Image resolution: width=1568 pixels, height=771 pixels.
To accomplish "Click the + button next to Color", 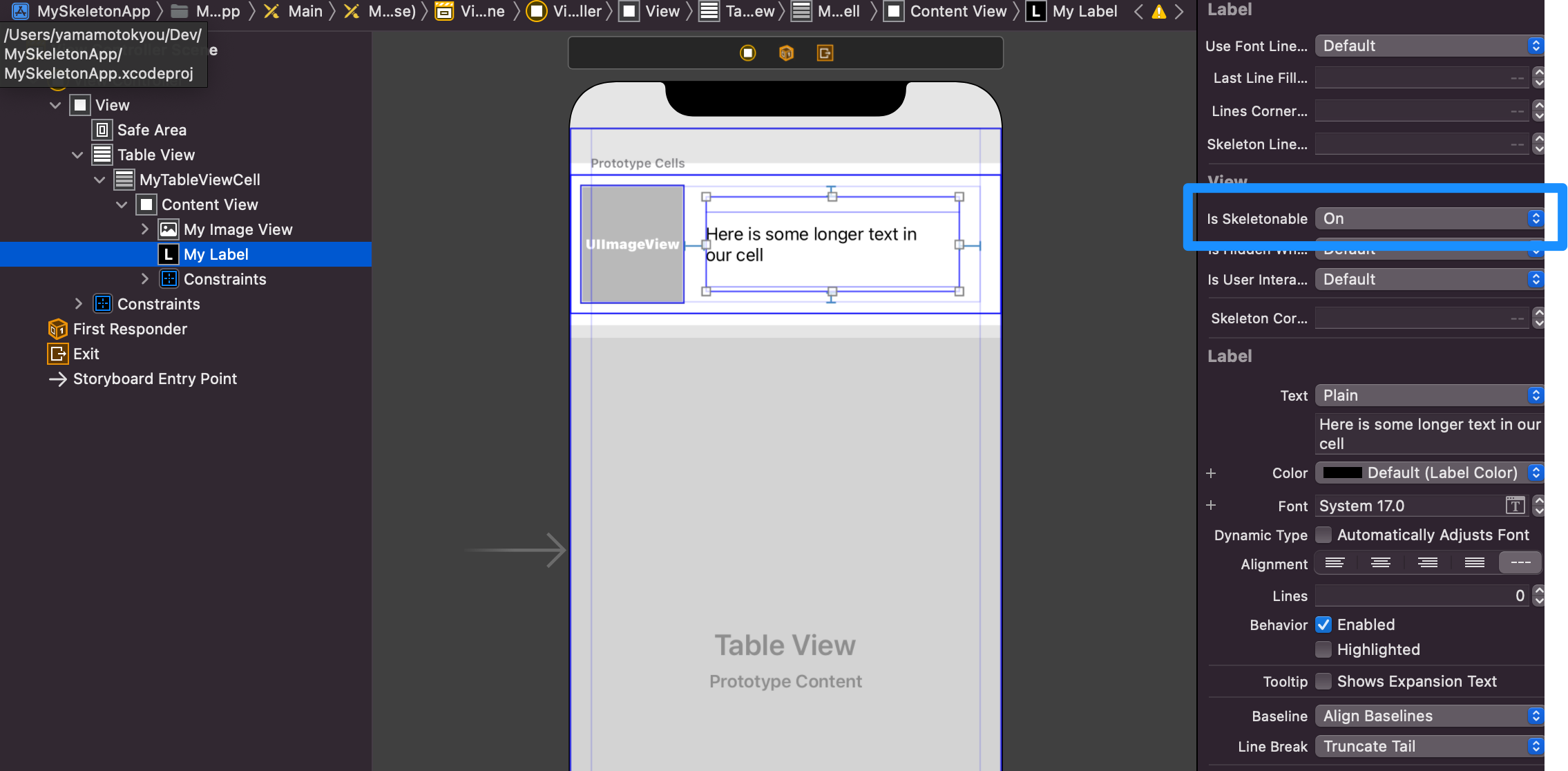I will (1212, 473).
